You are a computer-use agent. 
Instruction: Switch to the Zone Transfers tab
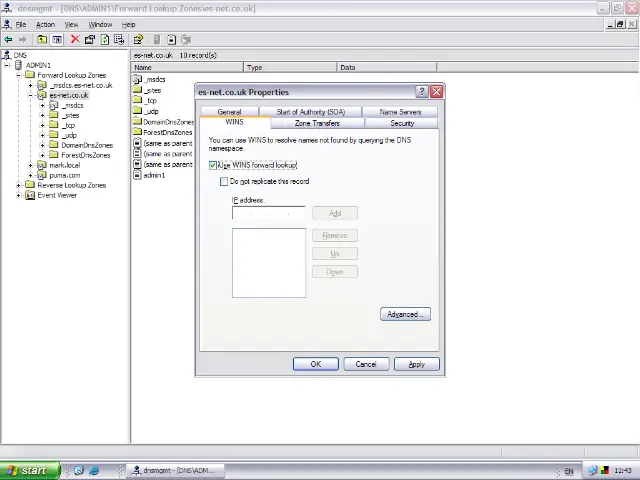click(317, 123)
